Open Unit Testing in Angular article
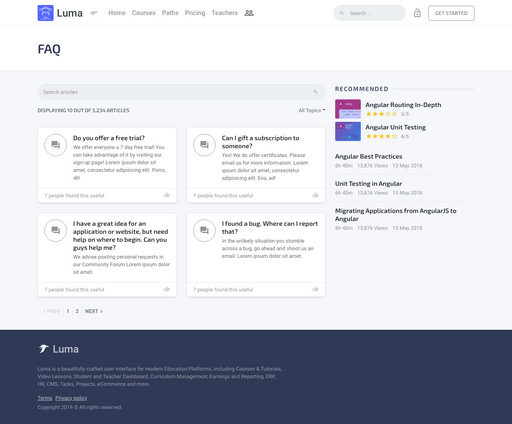 click(368, 184)
